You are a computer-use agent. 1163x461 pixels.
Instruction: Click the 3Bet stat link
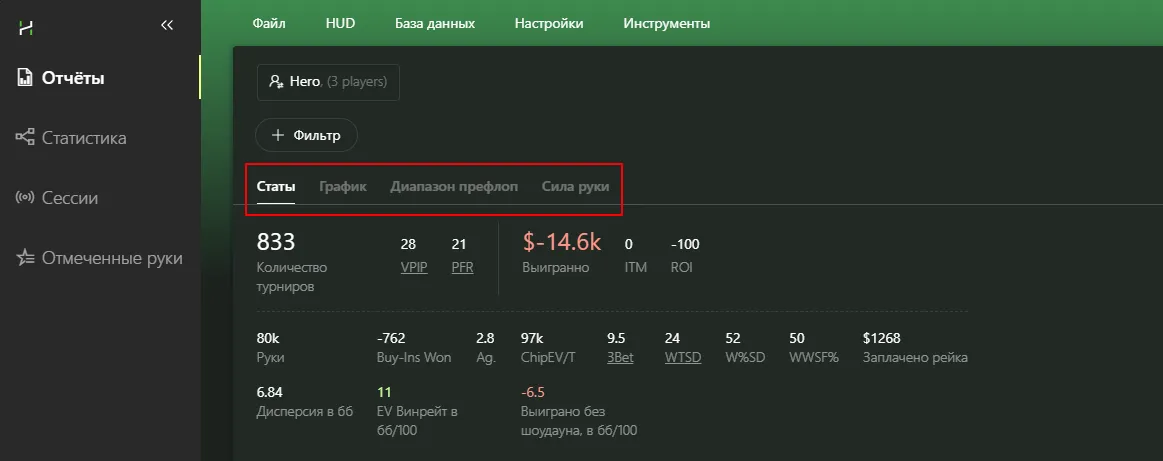620,357
